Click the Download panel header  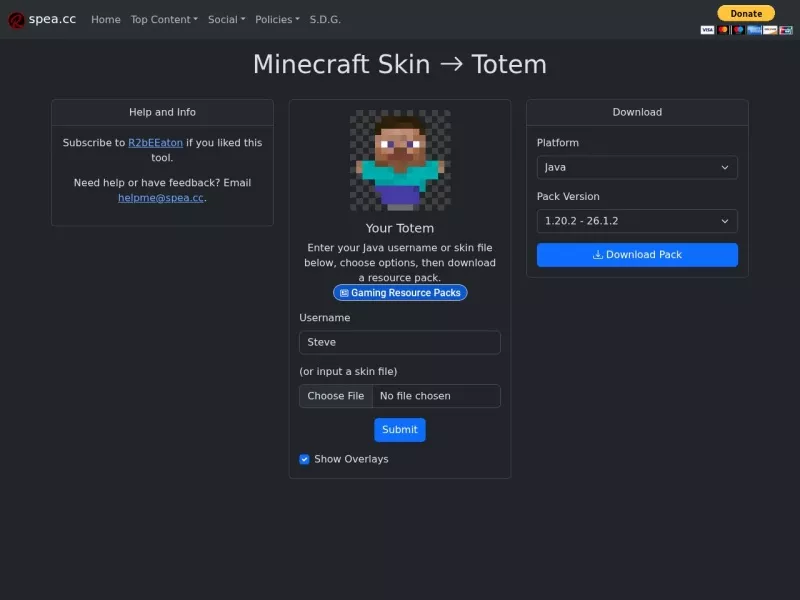[637, 112]
